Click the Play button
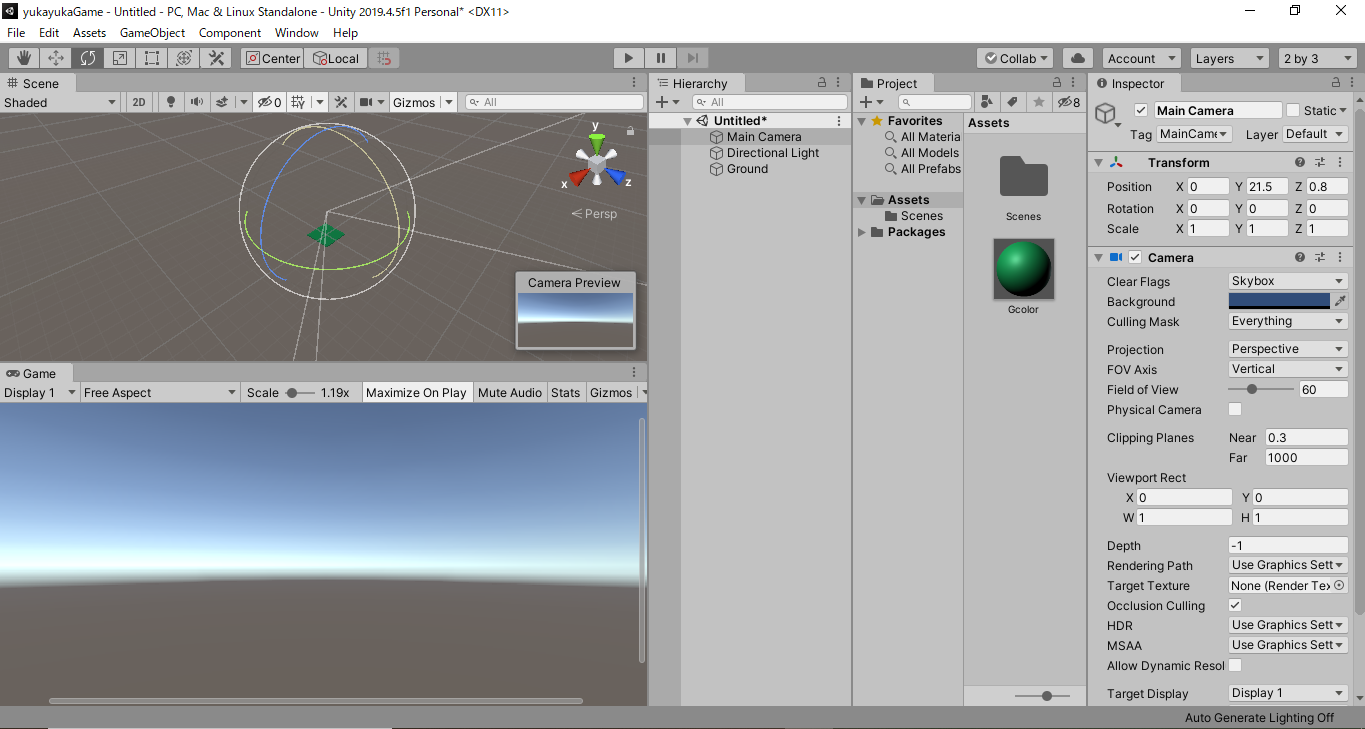The width and height of the screenshot is (1365, 729). pos(628,58)
